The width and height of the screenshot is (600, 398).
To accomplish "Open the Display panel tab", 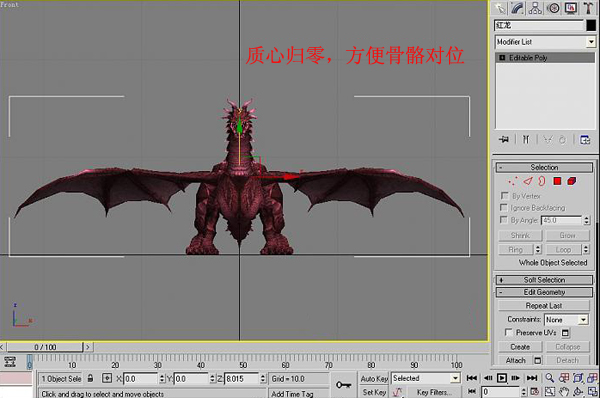I will click(571, 8).
